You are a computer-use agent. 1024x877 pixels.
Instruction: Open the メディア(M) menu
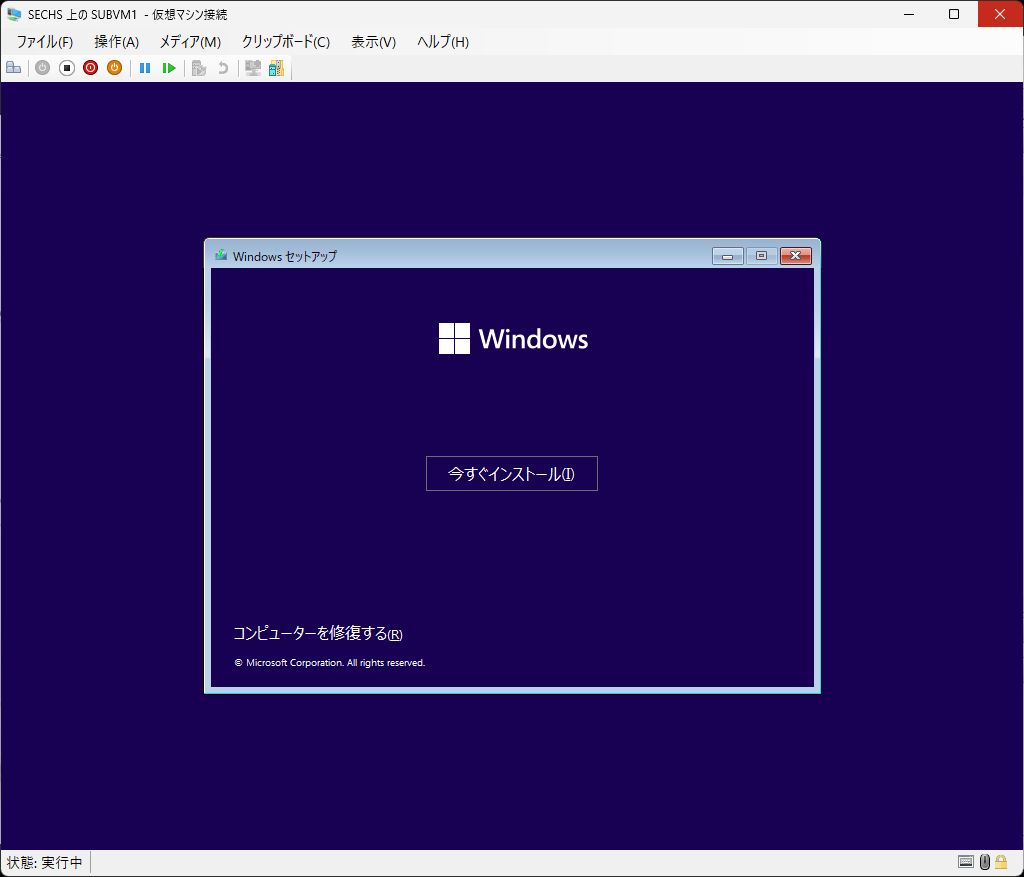[190, 42]
